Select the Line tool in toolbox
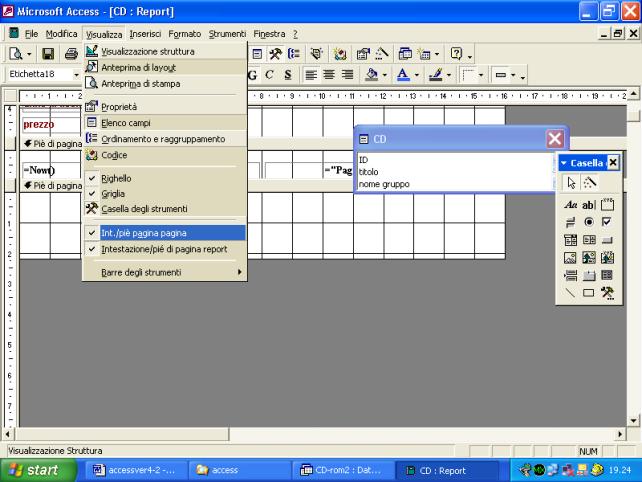The width and height of the screenshot is (642, 482). click(x=570, y=293)
